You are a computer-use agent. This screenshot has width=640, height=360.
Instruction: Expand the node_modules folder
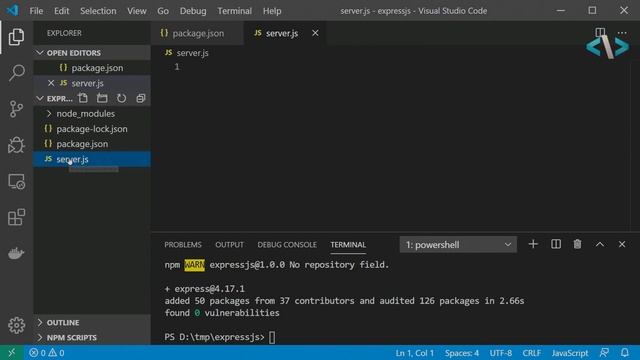coord(92,113)
